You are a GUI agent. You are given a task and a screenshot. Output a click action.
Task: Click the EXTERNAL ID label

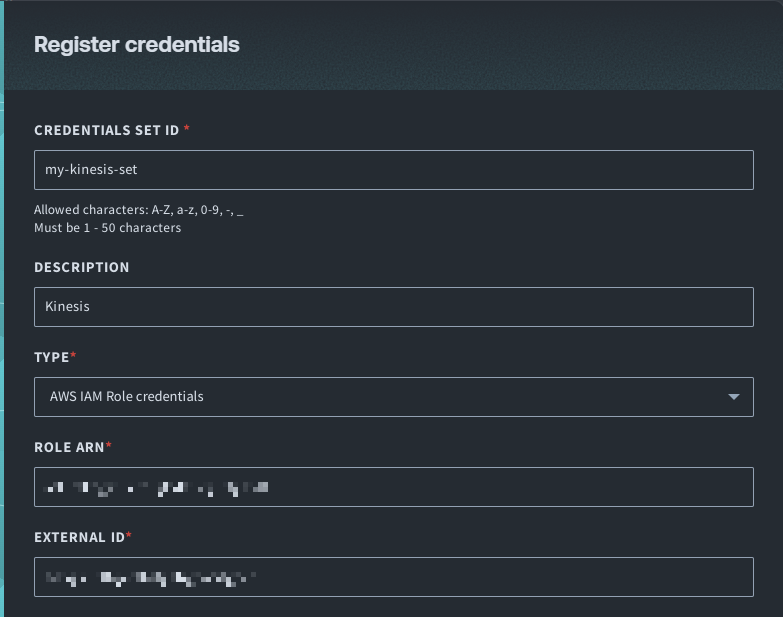pyautogui.click(x=79, y=537)
